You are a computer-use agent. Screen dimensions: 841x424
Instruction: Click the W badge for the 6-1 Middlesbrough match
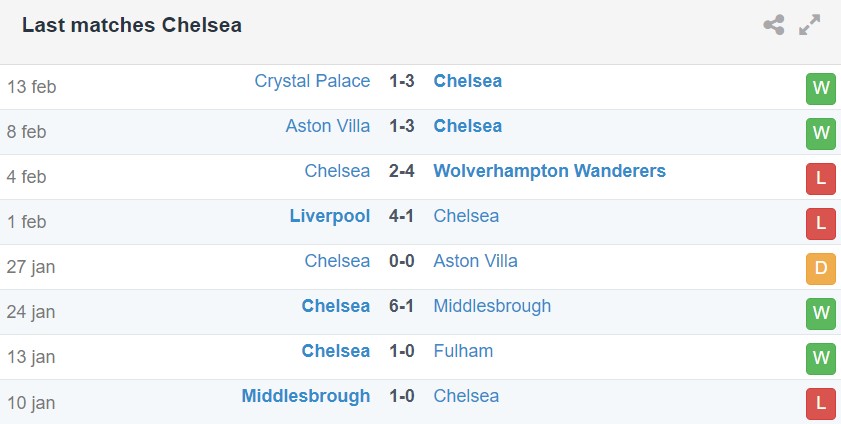point(820,313)
